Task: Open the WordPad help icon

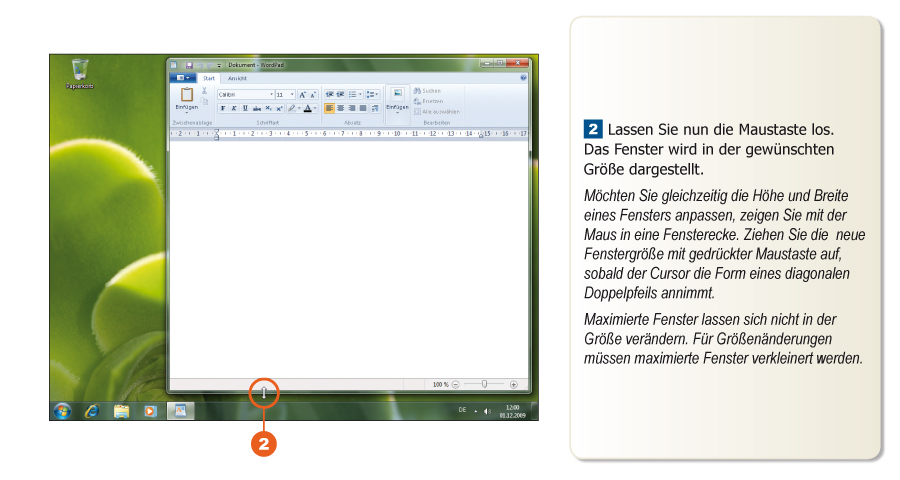Action: pos(523,77)
